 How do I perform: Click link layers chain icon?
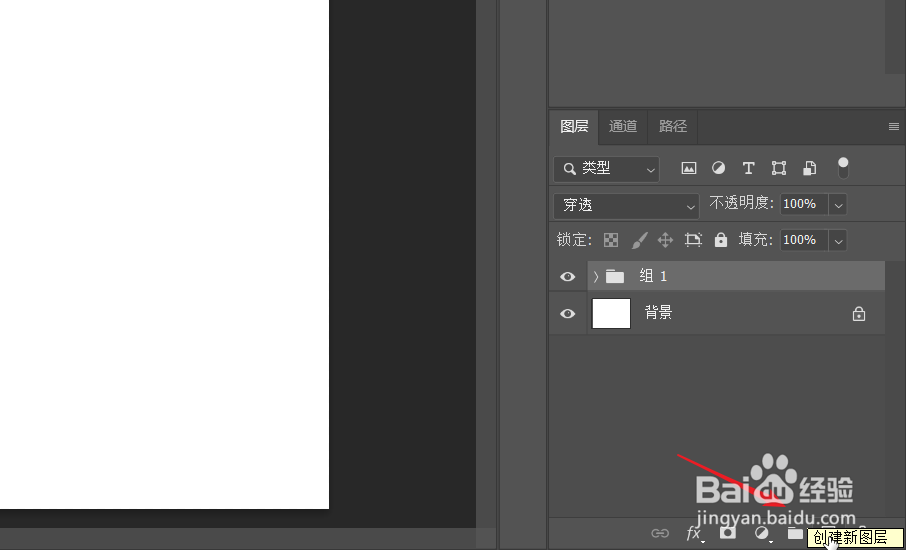point(660,533)
